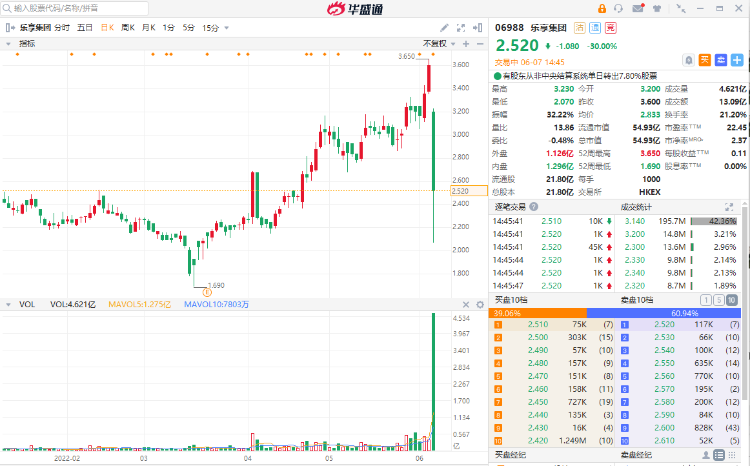Screen dimensions: 750x466
Task: Collapse the VOL panel arrow
Action: click(x=8, y=304)
